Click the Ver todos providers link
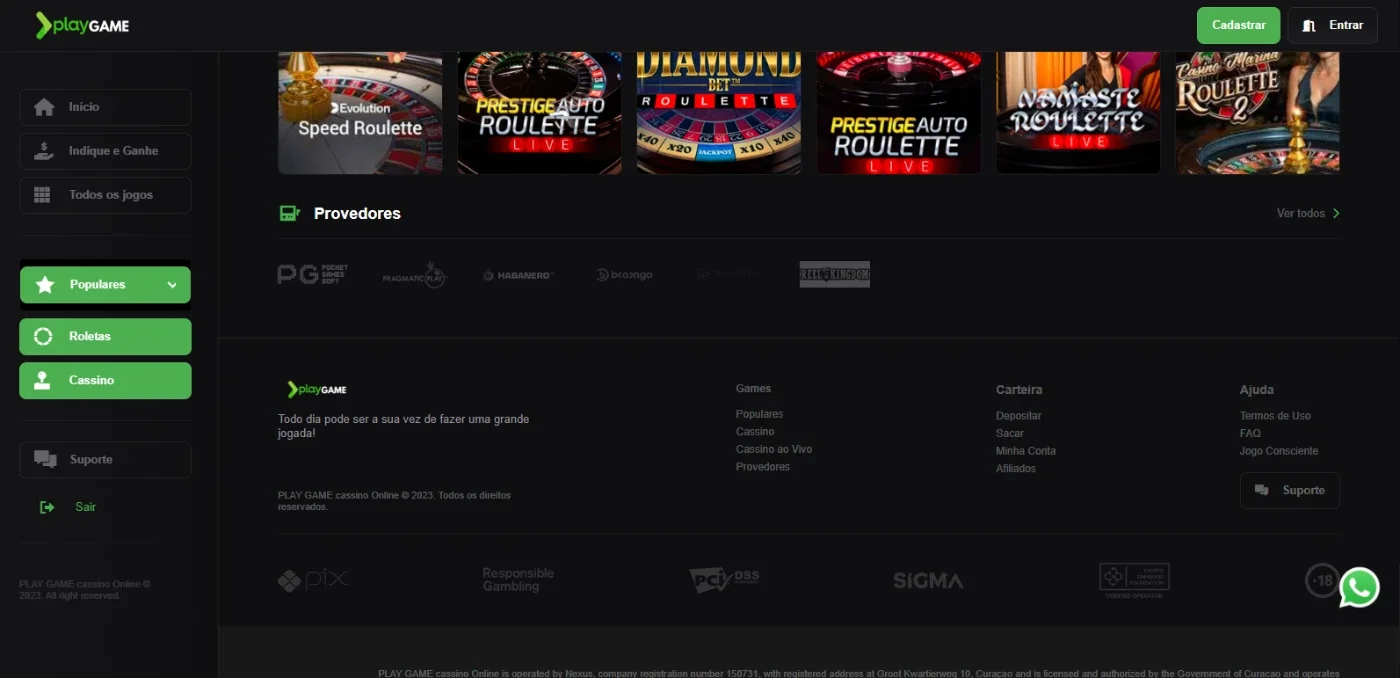This screenshot has width=1400, height=678. pyautogui.click(x=1308, y=213)
